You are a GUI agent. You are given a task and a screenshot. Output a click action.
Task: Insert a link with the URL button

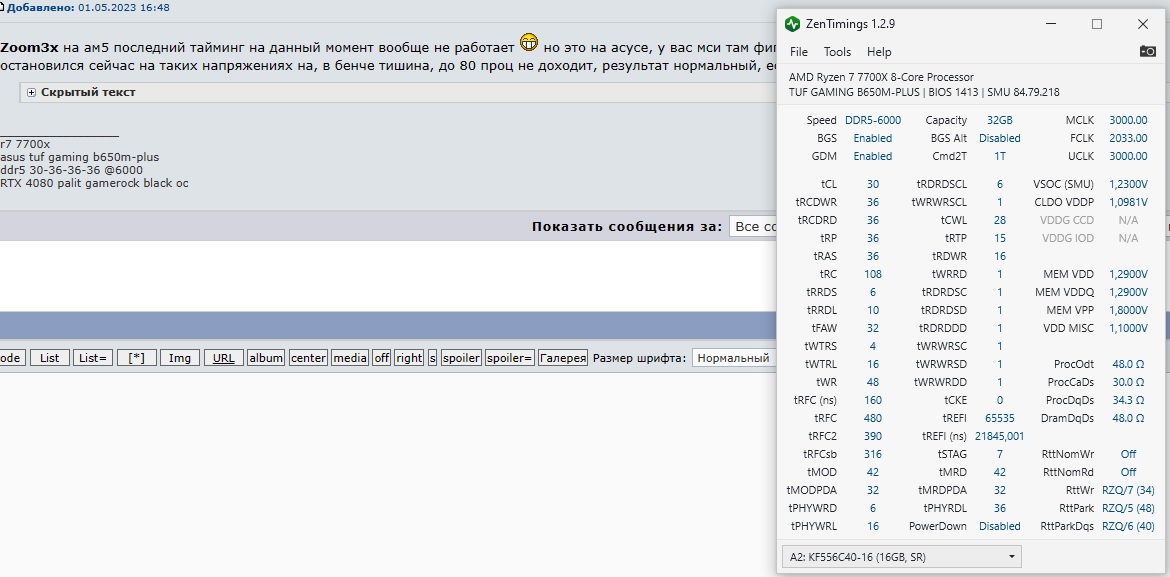point(223,358)
